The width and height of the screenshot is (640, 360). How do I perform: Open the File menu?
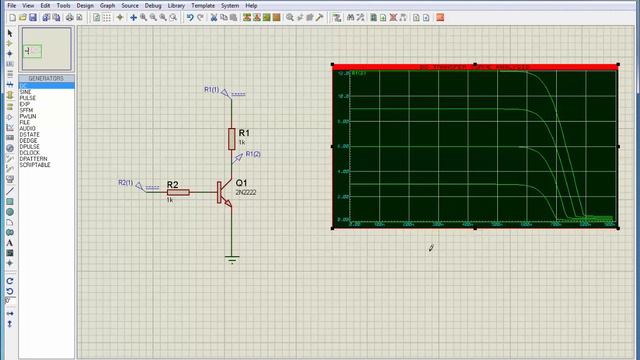click(11, 6)
